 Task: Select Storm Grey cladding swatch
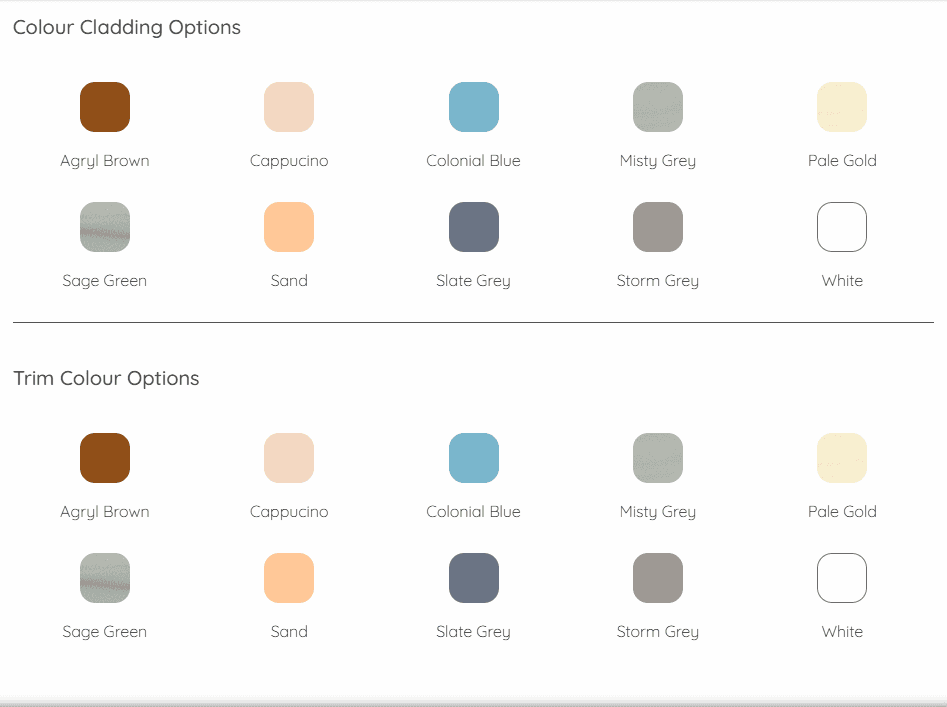(658, 227)
